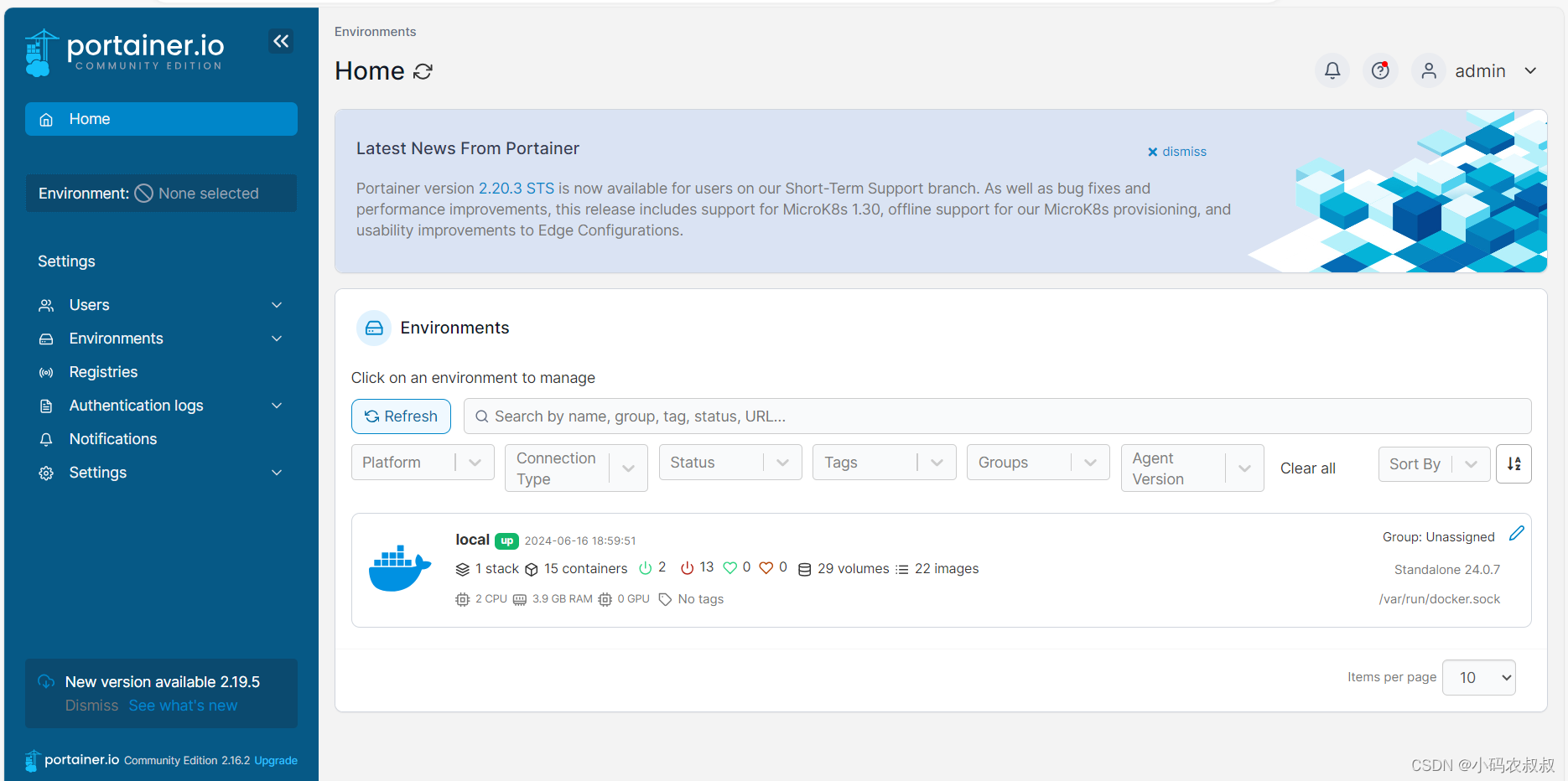Open the Groups filter dropdown
Image resolution: width=1568 pixels, height=781 pixels.
point(1038,463)
